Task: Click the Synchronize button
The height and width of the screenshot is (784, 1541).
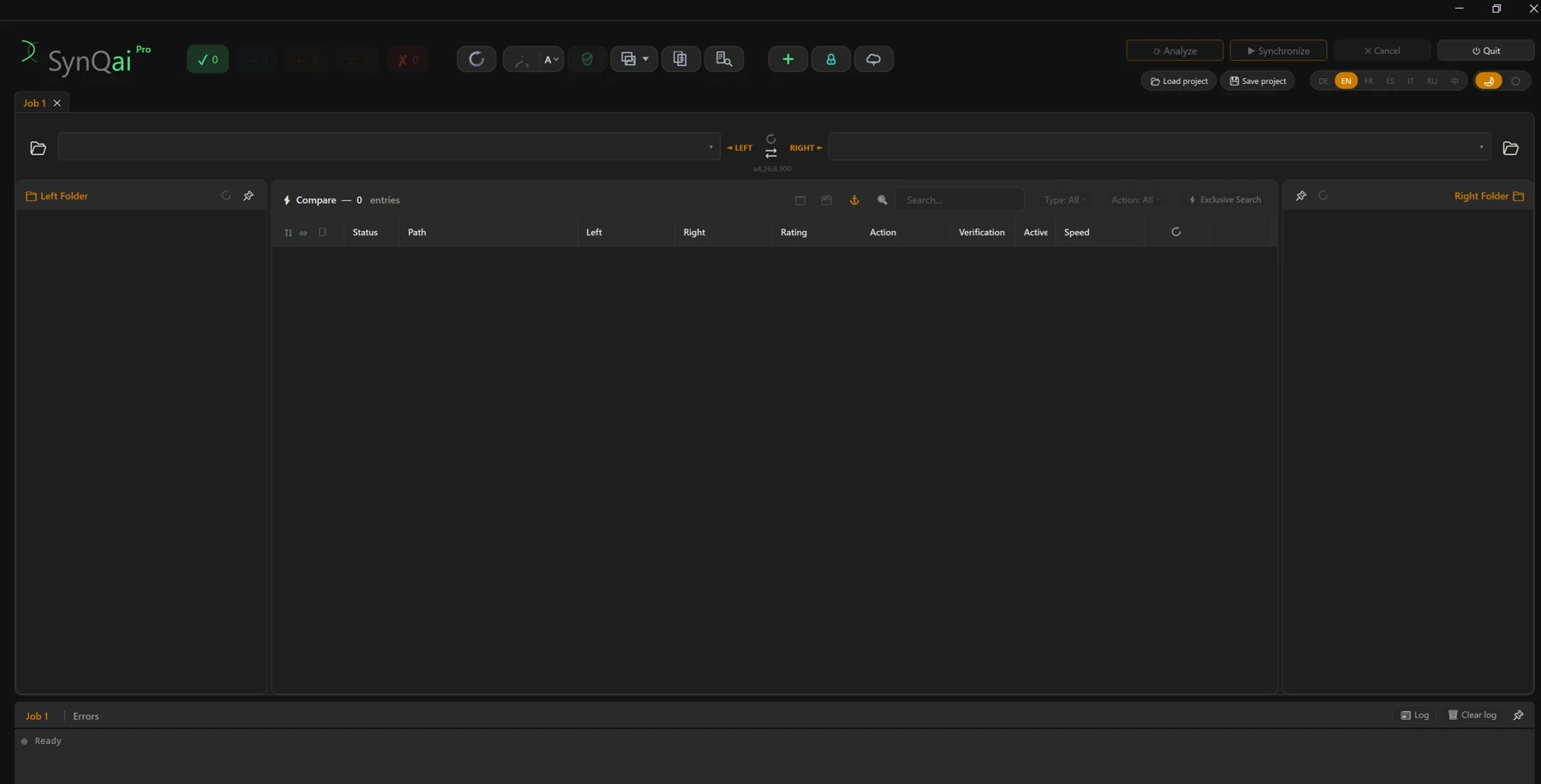Action: [x=1278, y=50]
